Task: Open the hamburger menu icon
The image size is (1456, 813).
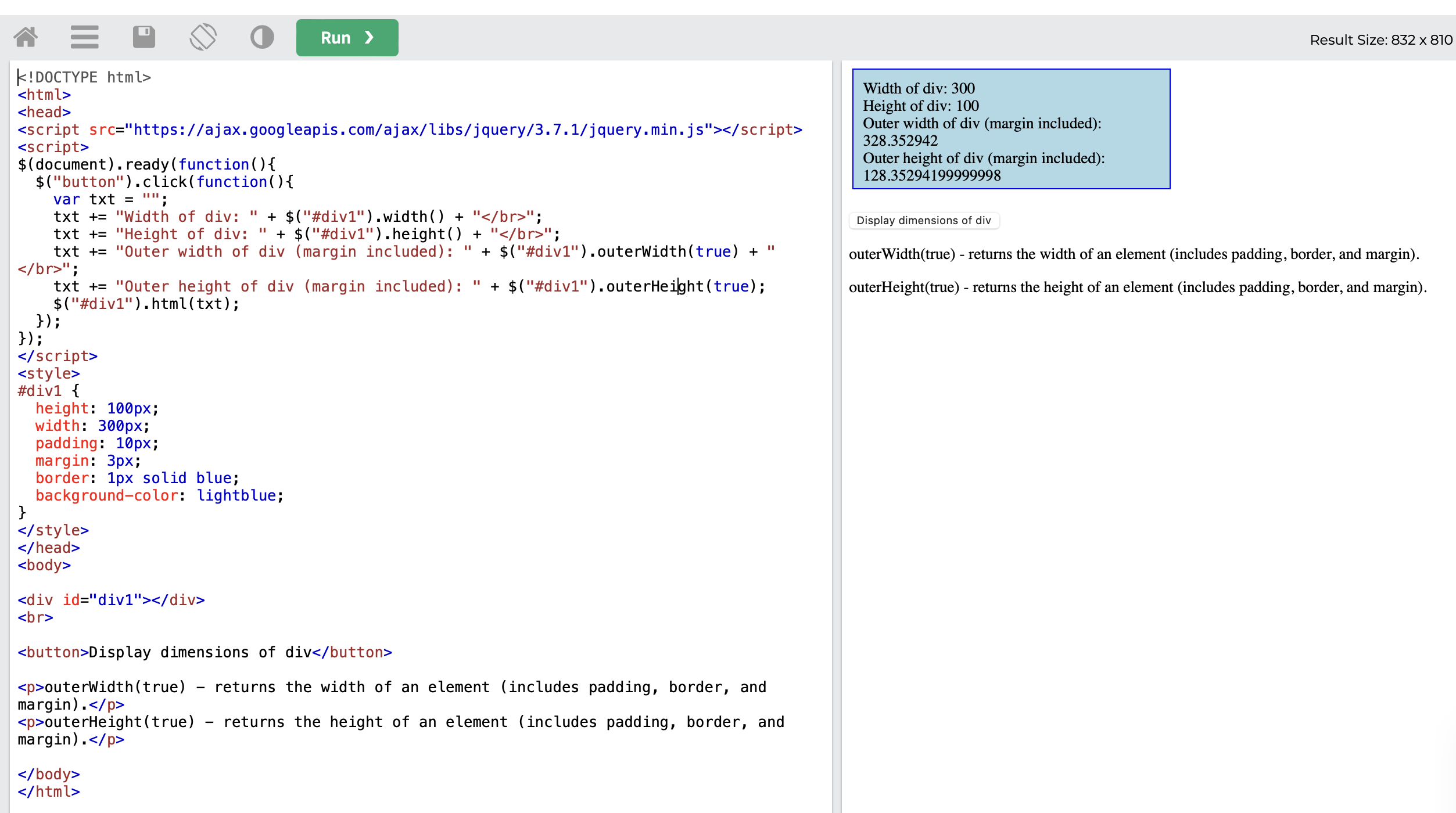Action: 84,37
